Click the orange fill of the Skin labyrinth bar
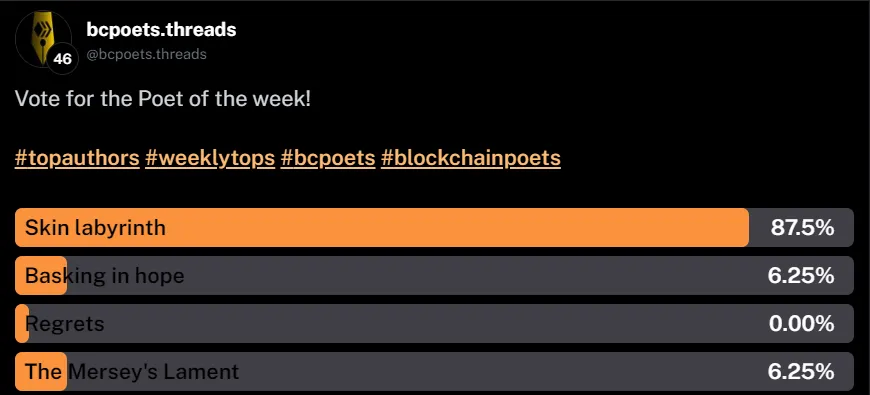The height and width of the screenshot is (395, 870). pyautogui.click(x=382, y=227)
